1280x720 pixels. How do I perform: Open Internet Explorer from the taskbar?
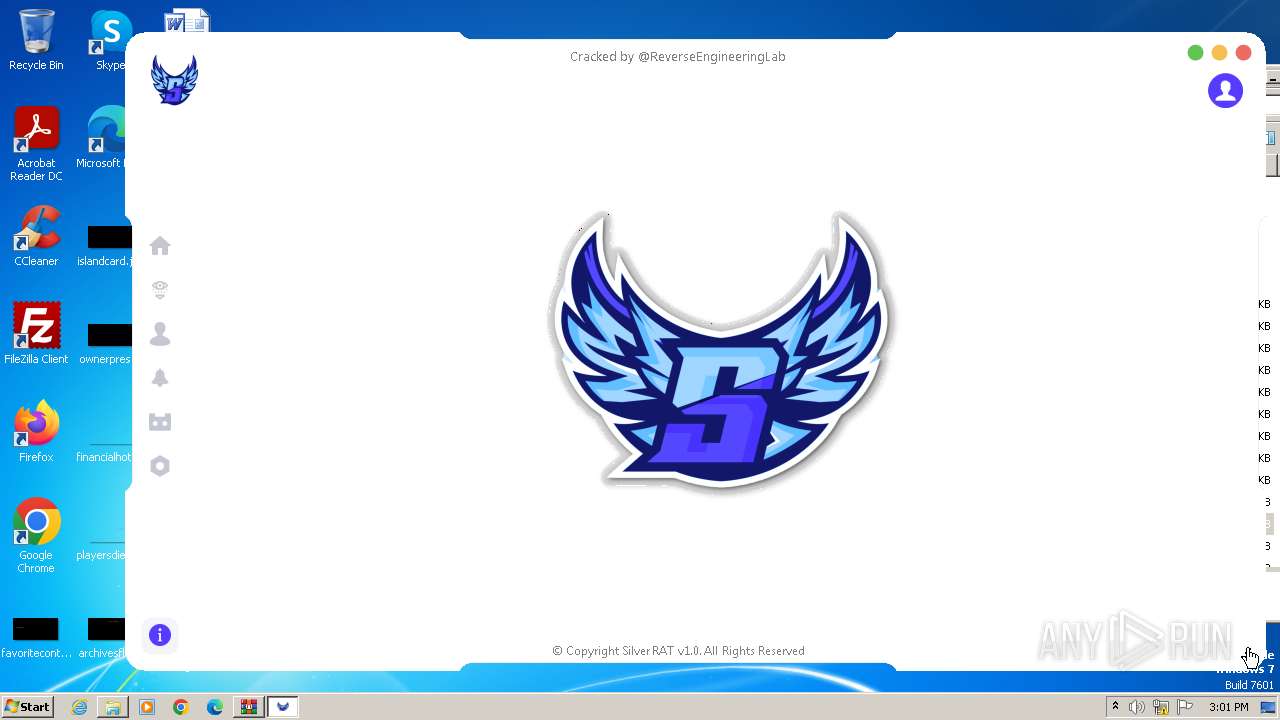point(79,707)
